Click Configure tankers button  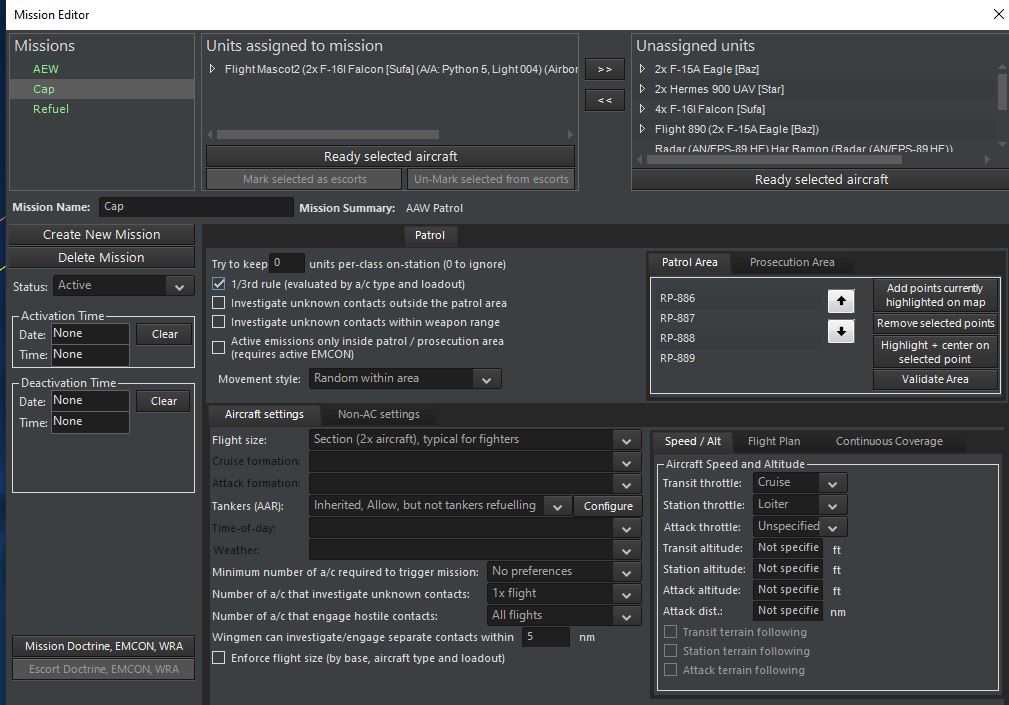608,506
